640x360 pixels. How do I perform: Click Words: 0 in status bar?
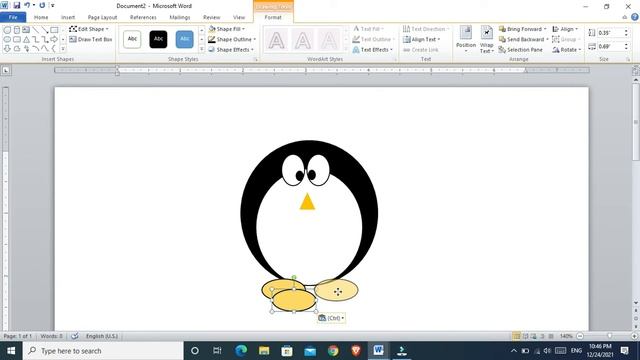pos(51,336)
